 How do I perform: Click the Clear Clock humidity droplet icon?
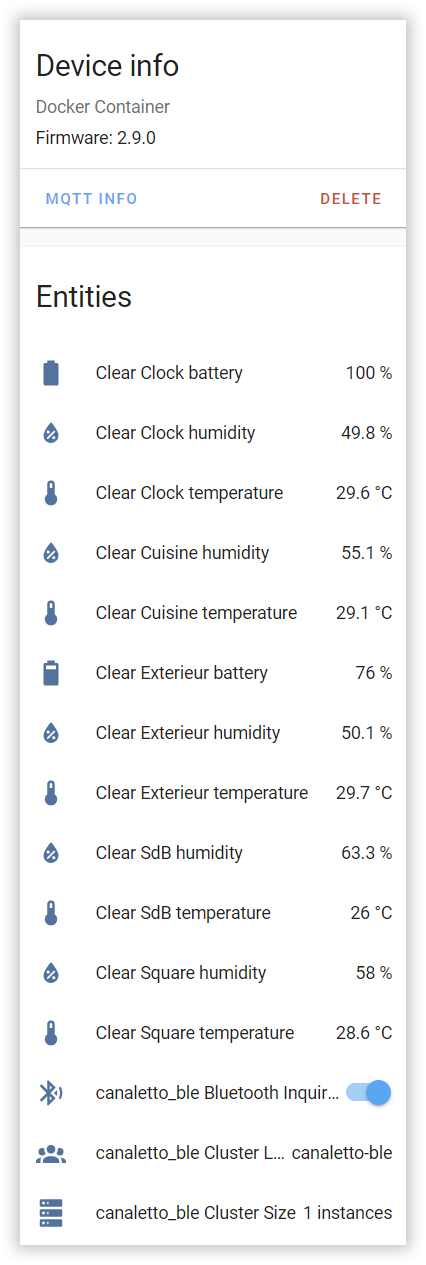pos(51,433)
